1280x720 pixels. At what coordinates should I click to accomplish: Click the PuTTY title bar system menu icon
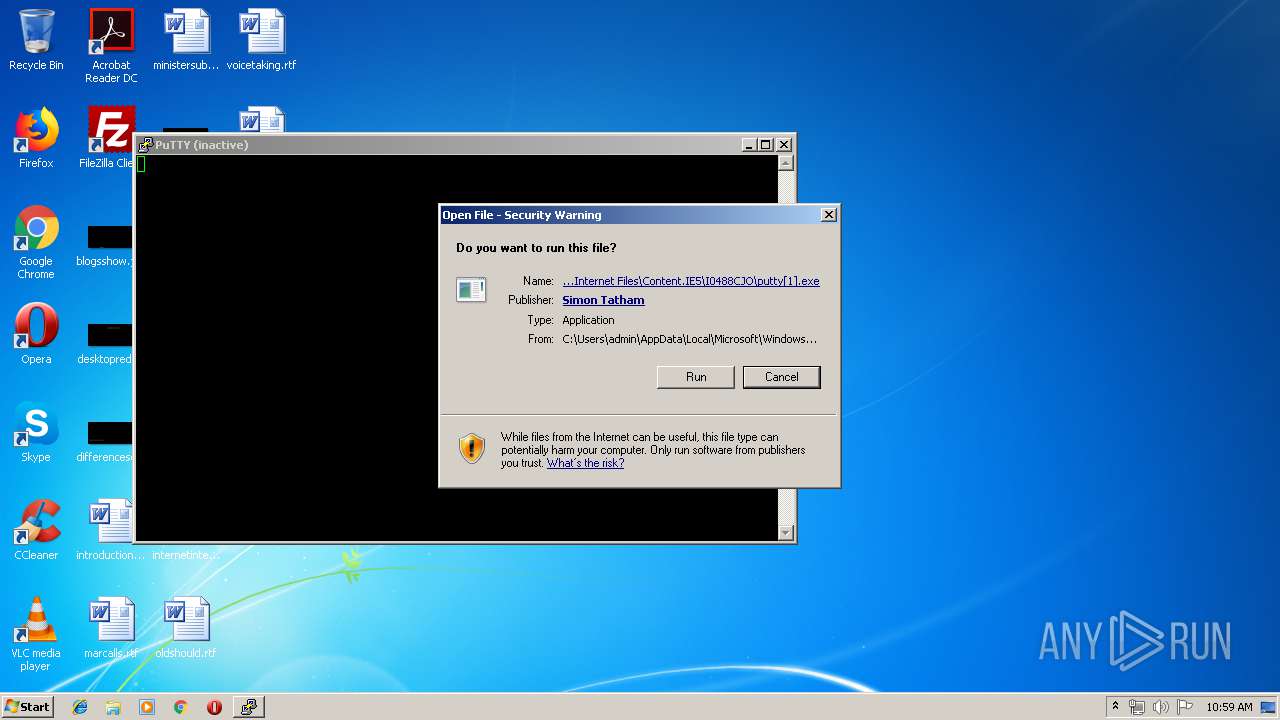(x=146, y=145)
